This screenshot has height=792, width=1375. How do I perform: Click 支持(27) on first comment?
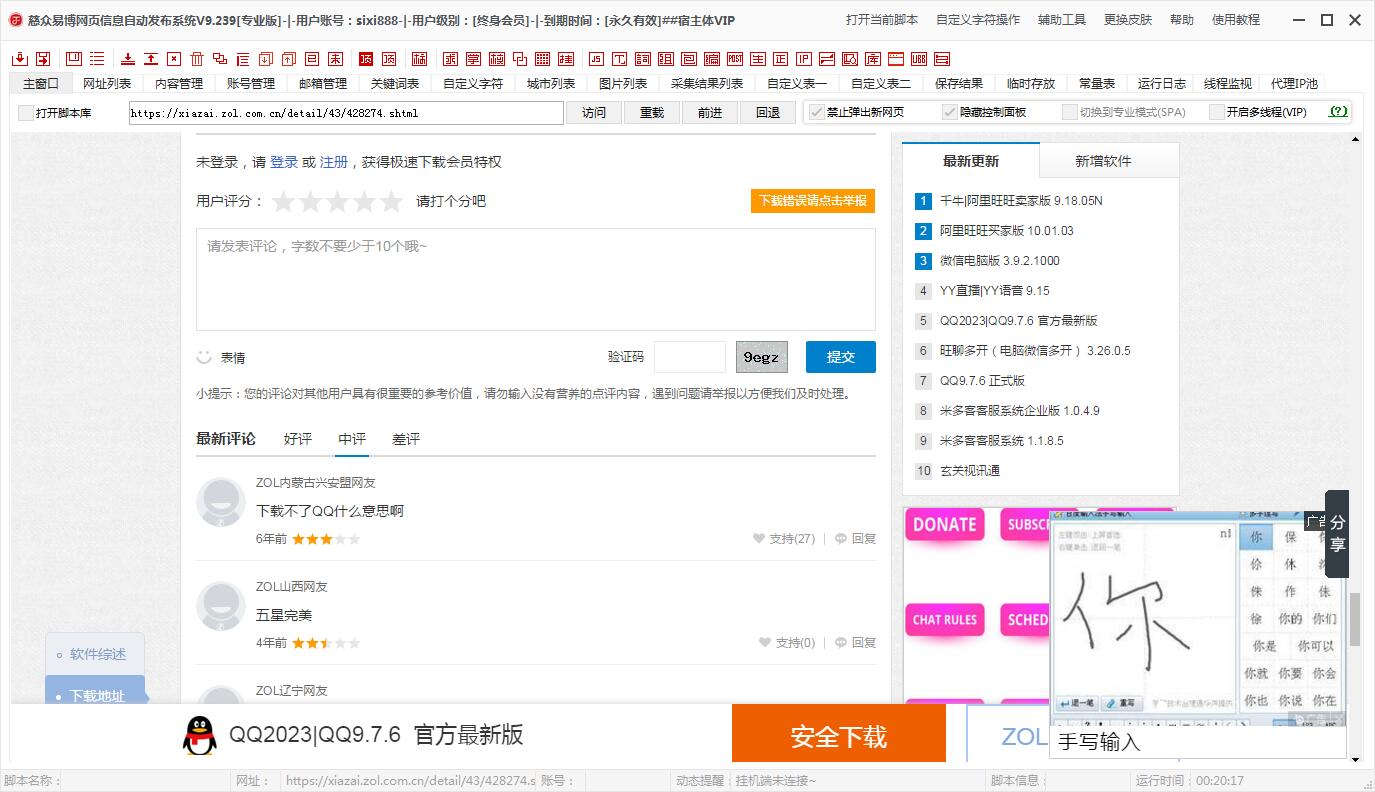(x=784, y=539)
